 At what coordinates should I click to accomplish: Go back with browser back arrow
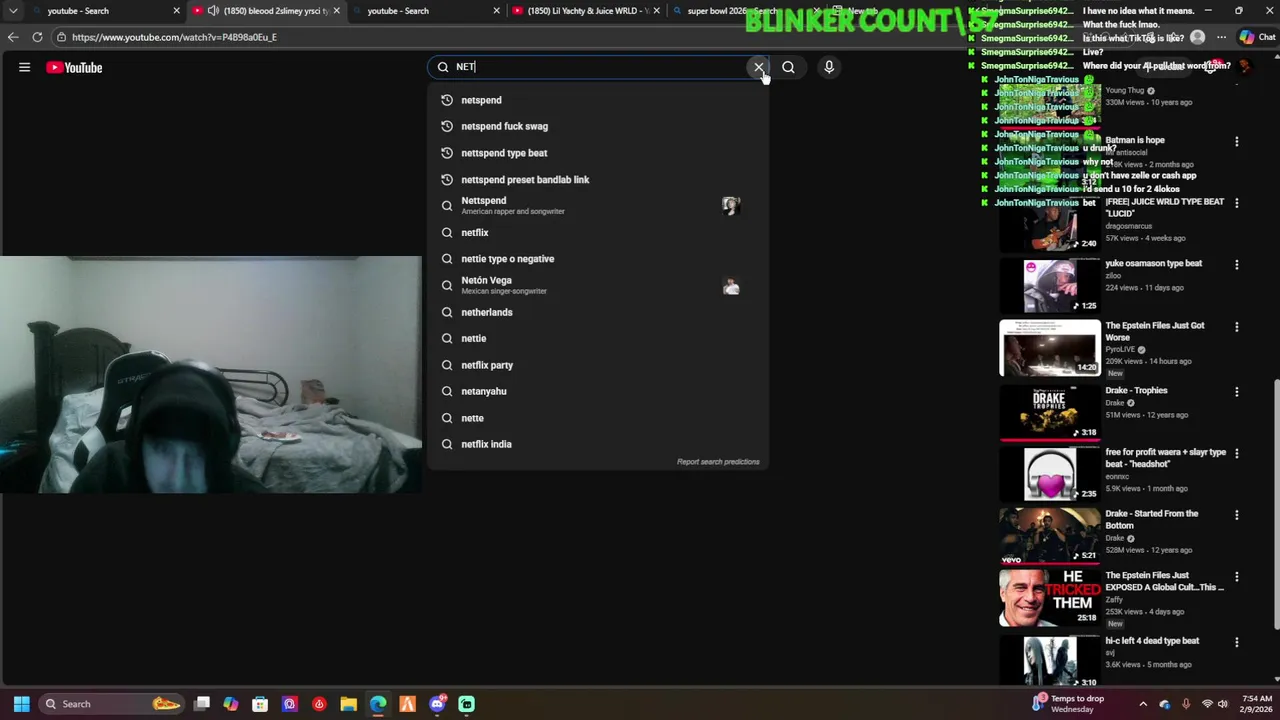(13, 37)
